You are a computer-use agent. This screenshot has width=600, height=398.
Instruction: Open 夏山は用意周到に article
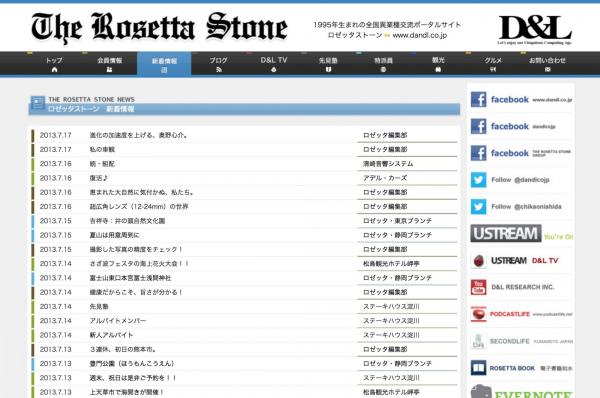point(114,235)
